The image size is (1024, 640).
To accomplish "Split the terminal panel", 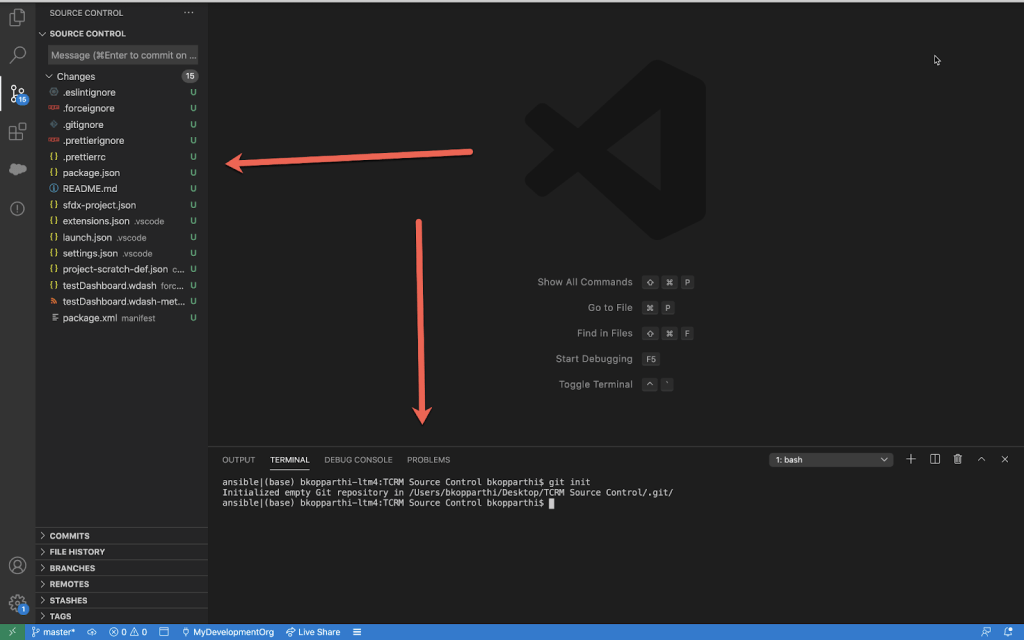I will click(935, 459).
